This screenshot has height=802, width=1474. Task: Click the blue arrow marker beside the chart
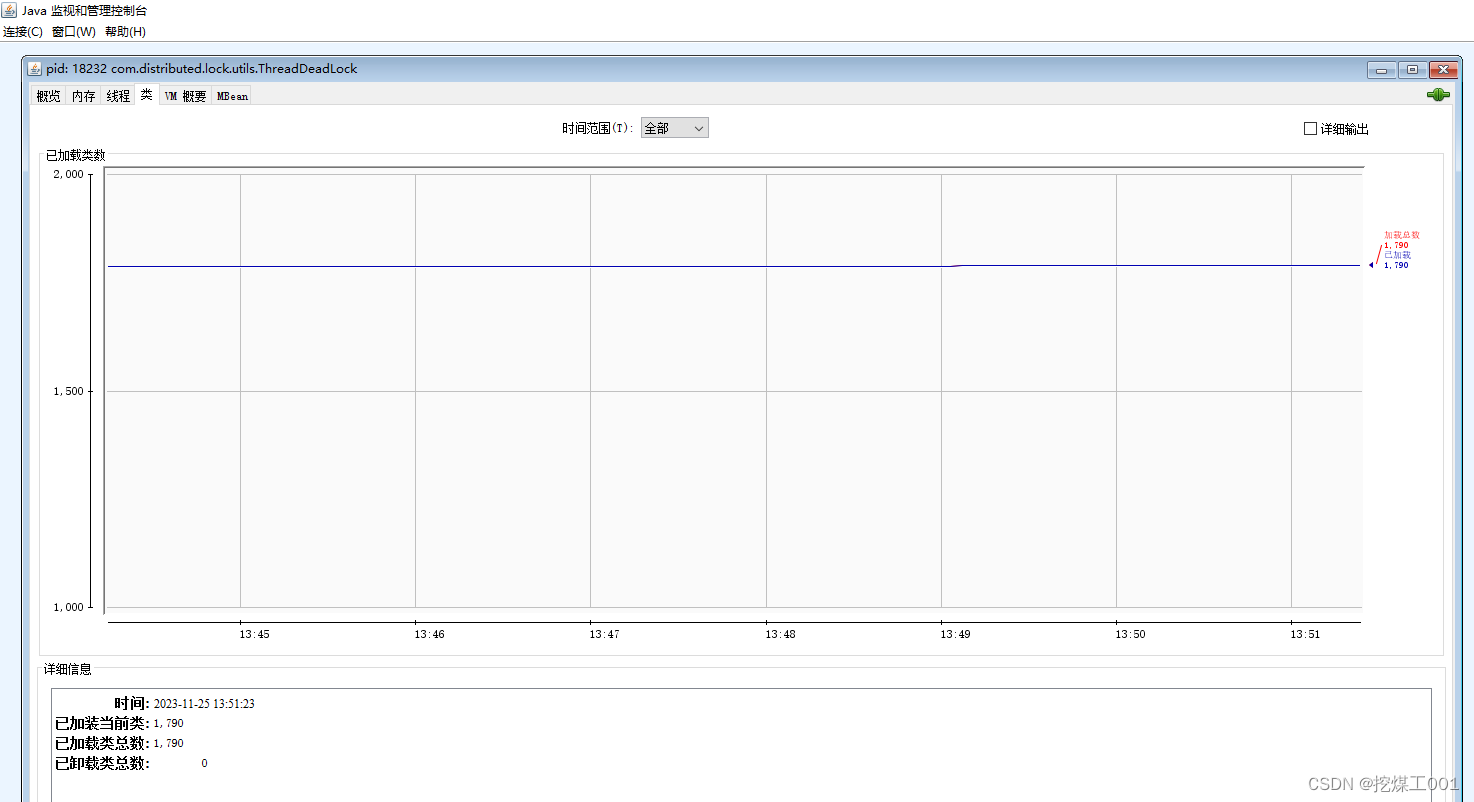(1372, 265)
